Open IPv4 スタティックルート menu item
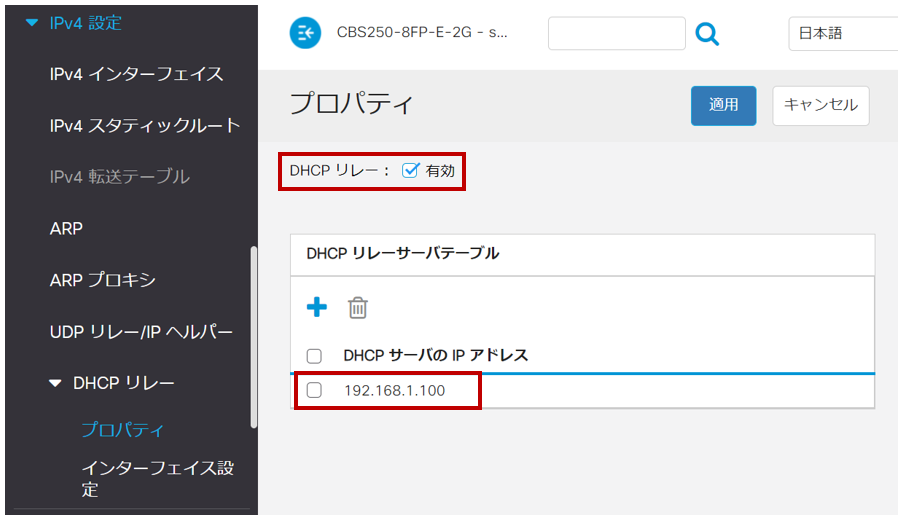Image resolution: width=904 pixels, height=518 pixels. coord(145,125)
